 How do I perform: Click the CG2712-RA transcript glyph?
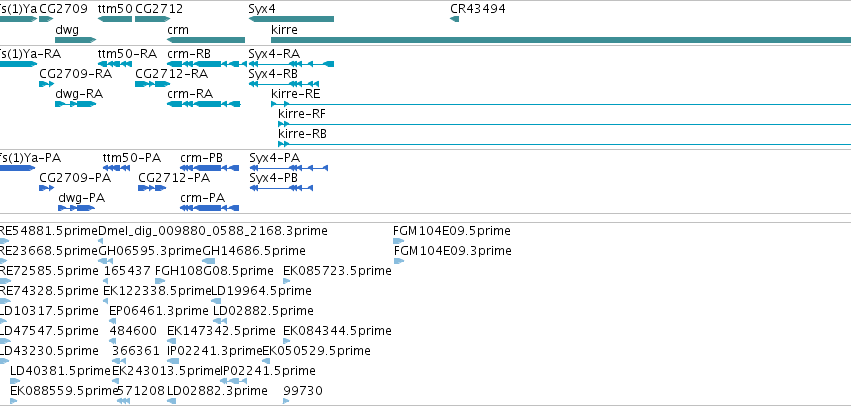click(x=153, y=84)
